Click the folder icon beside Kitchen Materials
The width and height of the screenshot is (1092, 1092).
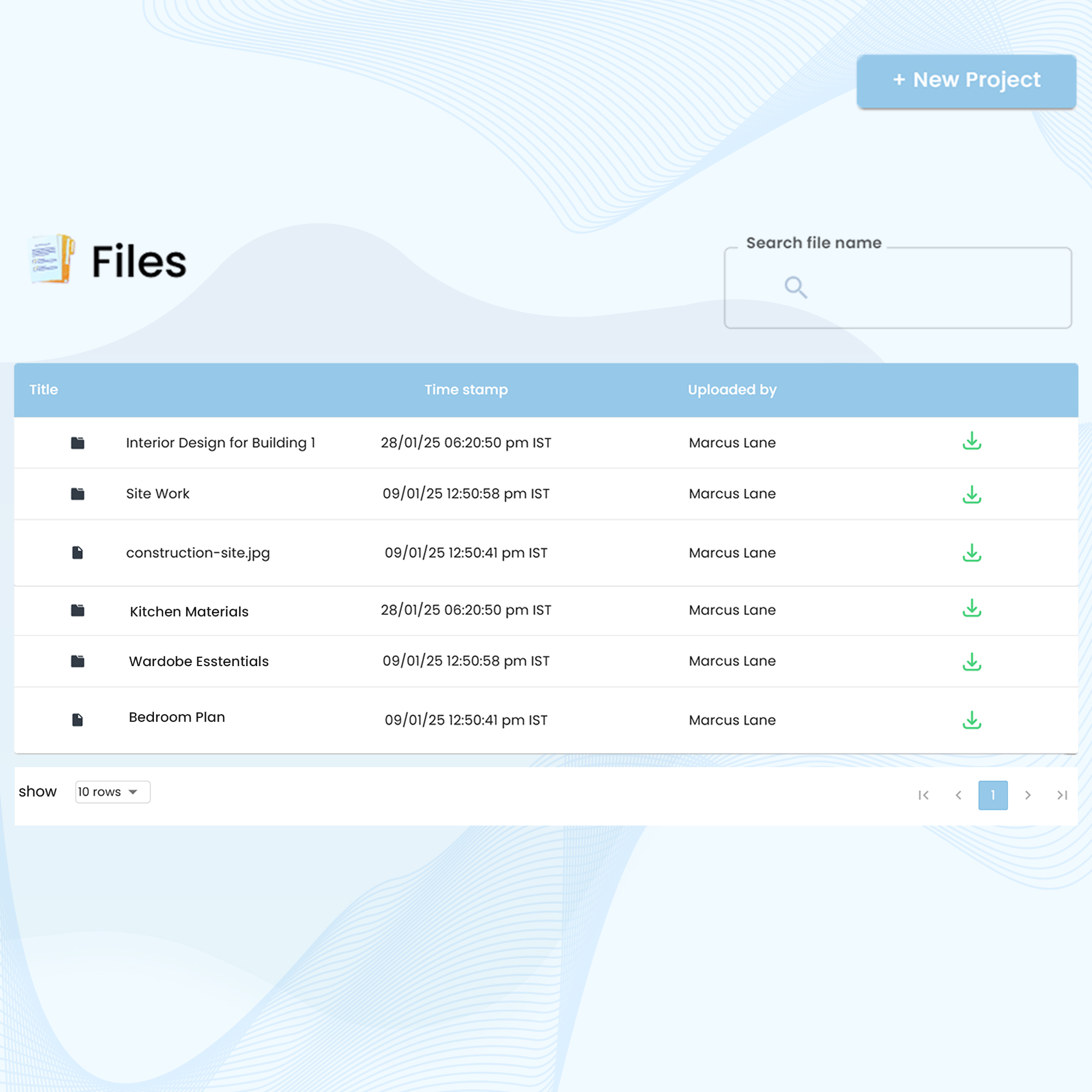[x=78, y=610]
